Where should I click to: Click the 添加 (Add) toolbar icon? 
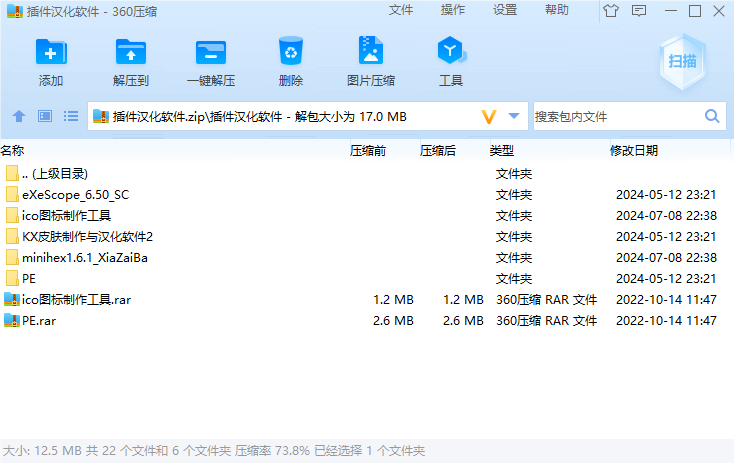coord(51,51)
